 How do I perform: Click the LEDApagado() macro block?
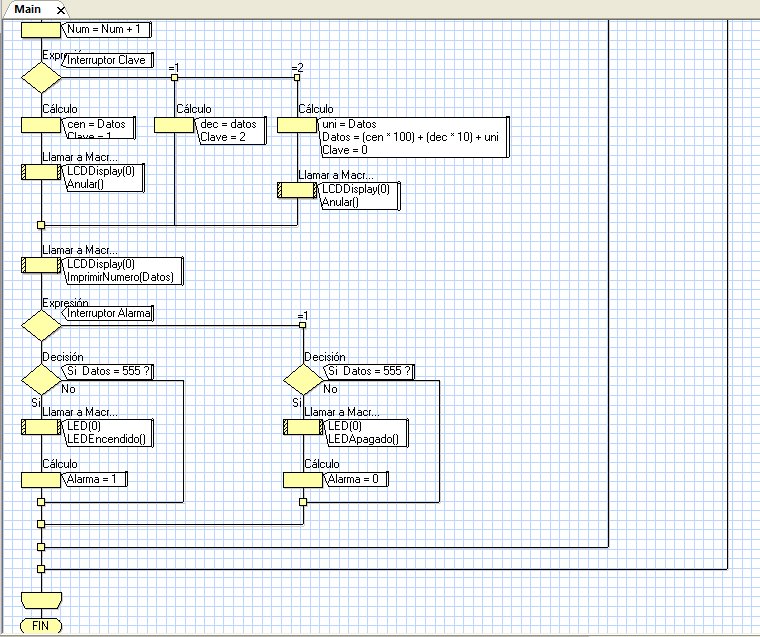coord(303,427)
